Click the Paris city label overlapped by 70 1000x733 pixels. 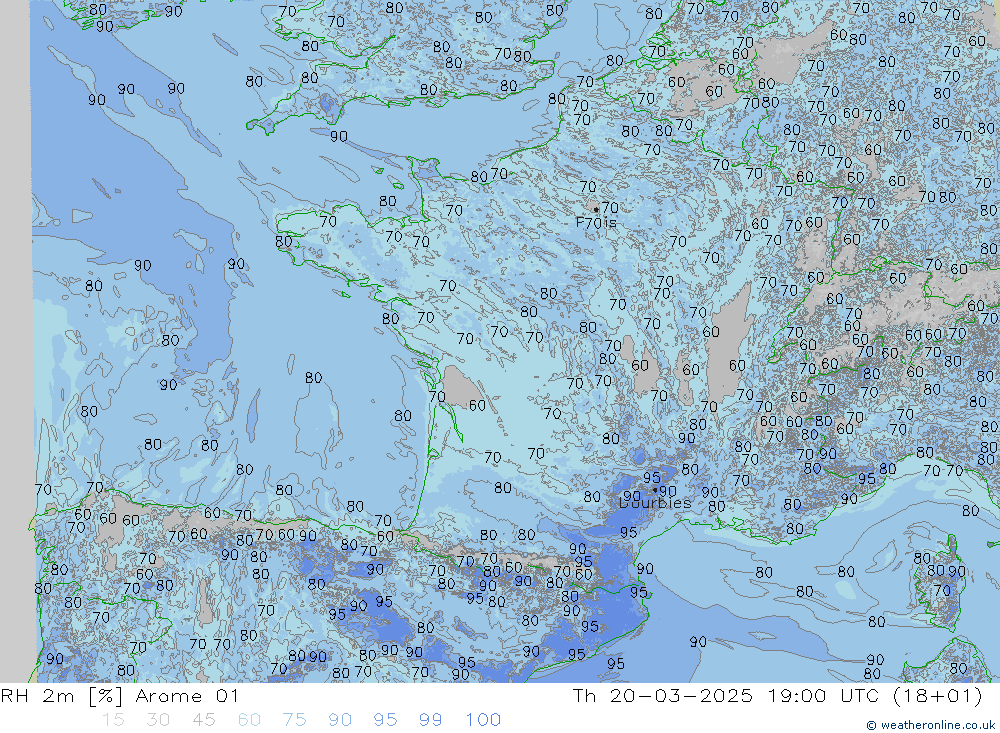(x=596, y=223)
